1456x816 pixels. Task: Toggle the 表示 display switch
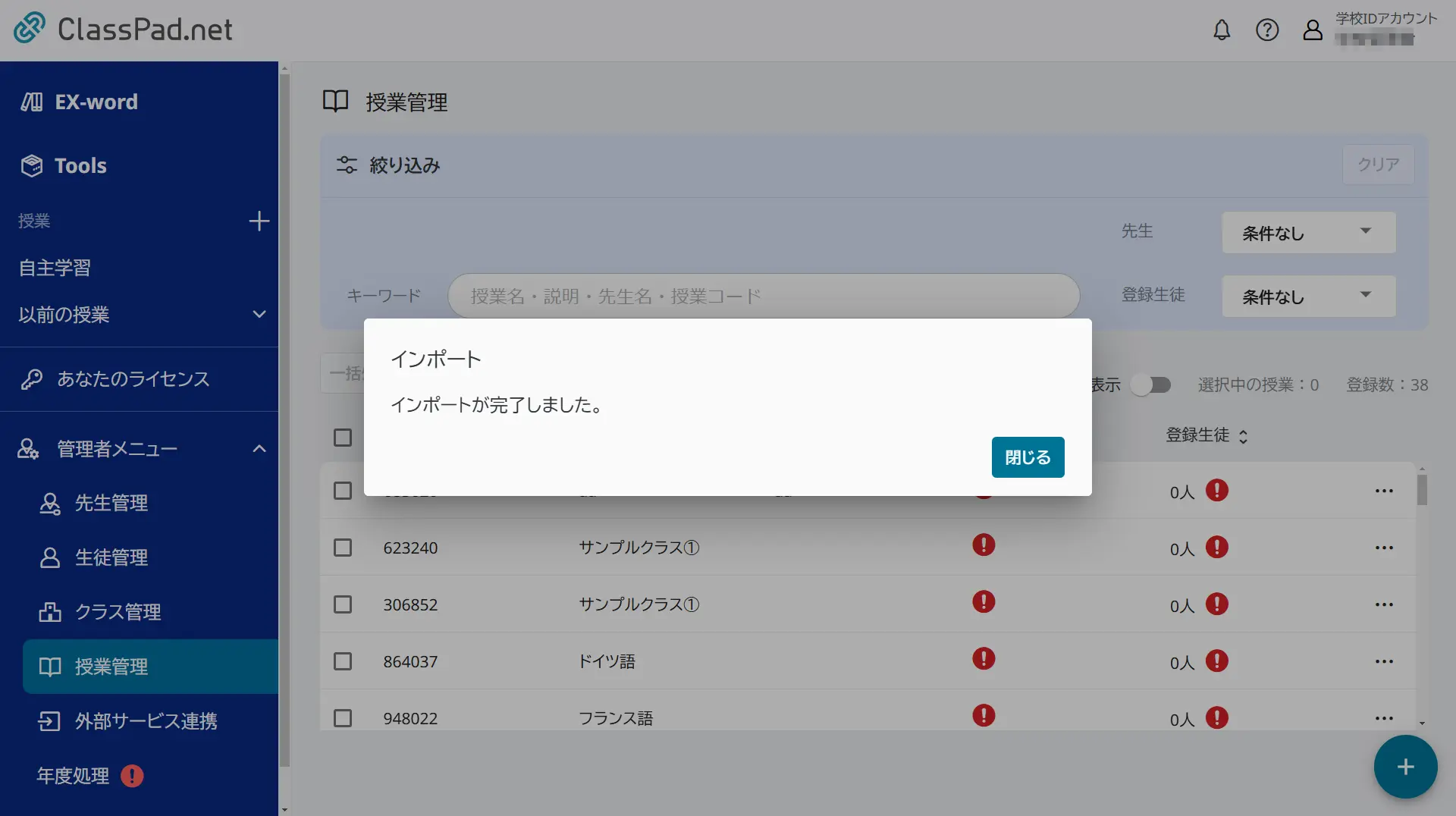pos(1151,384)
